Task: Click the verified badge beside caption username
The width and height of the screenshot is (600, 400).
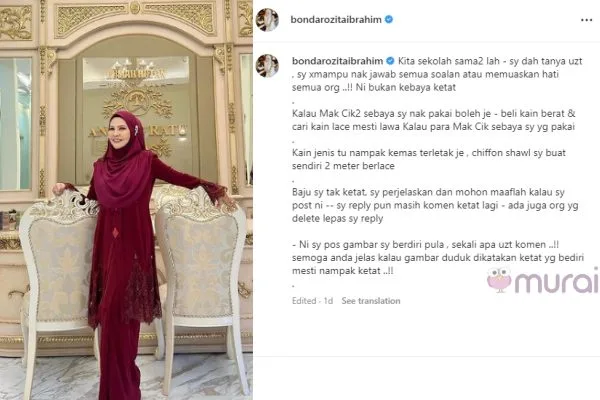Action: pyautogui.click(x=390, y=61)
